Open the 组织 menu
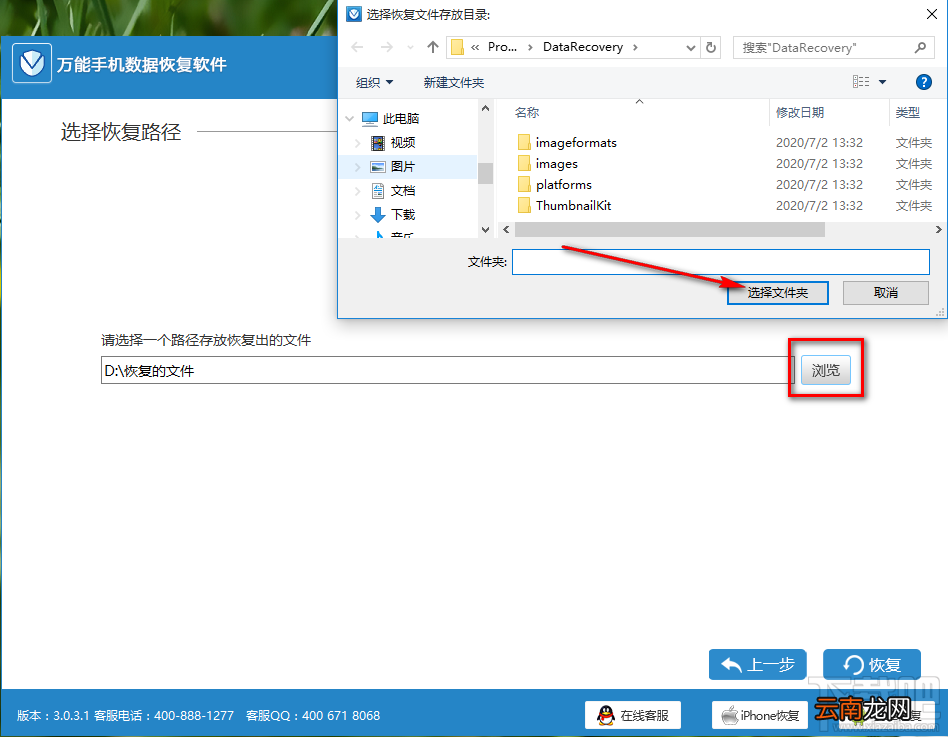This screenshot has width=948, height=737. (374, 82)
